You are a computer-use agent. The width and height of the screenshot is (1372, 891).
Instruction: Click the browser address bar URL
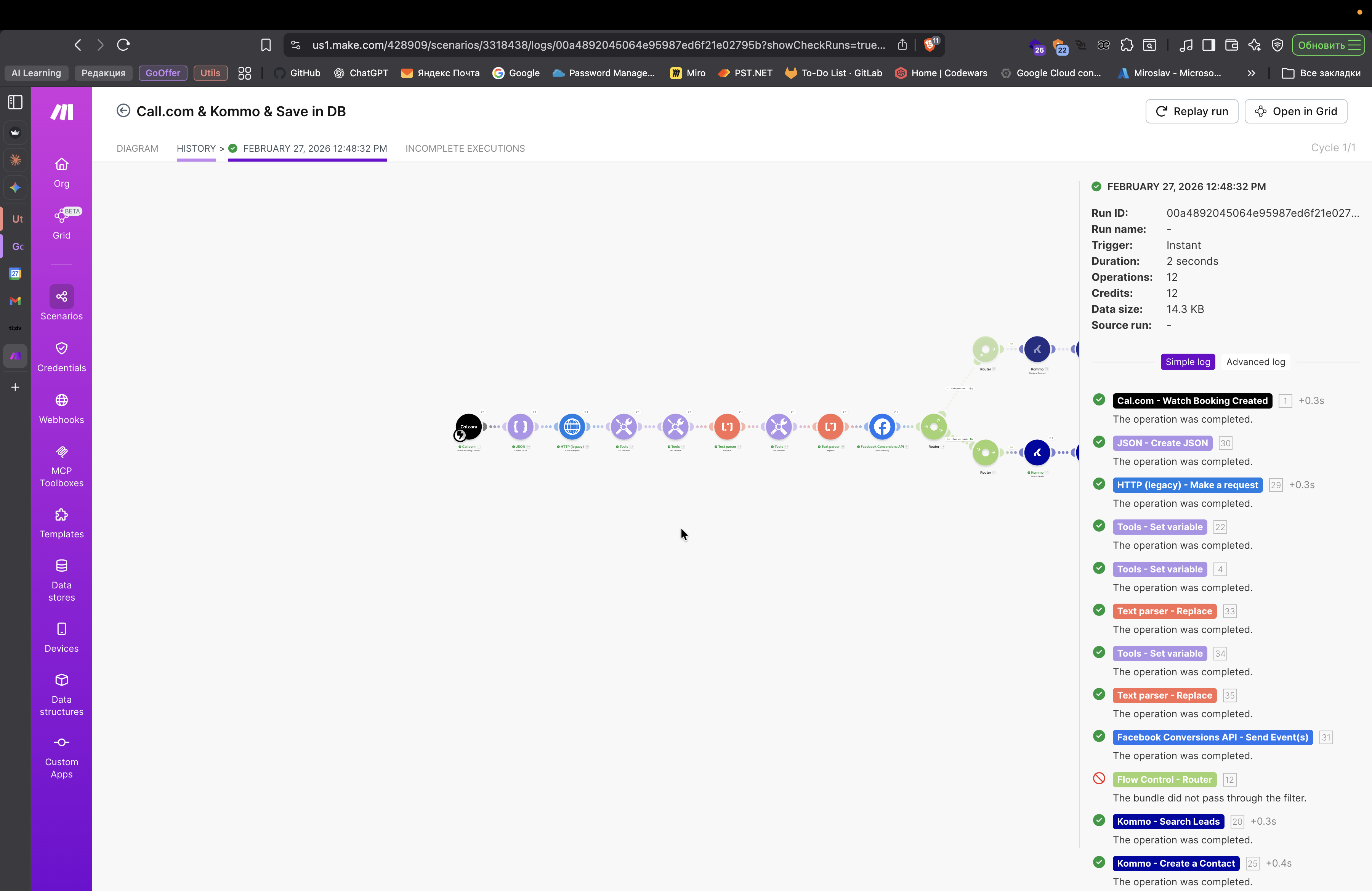pos(598,45)
